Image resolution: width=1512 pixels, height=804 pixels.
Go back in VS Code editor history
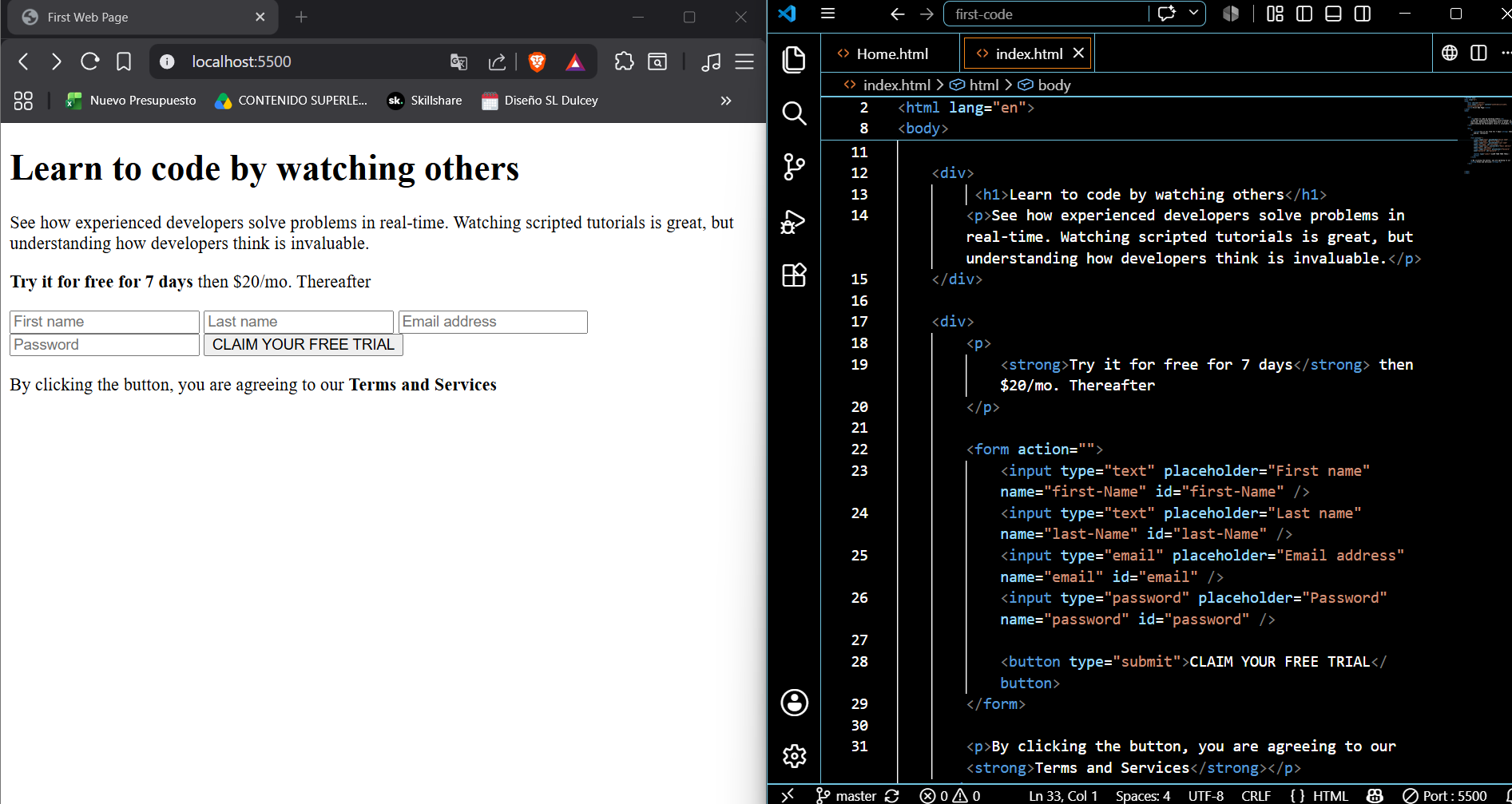897,14
